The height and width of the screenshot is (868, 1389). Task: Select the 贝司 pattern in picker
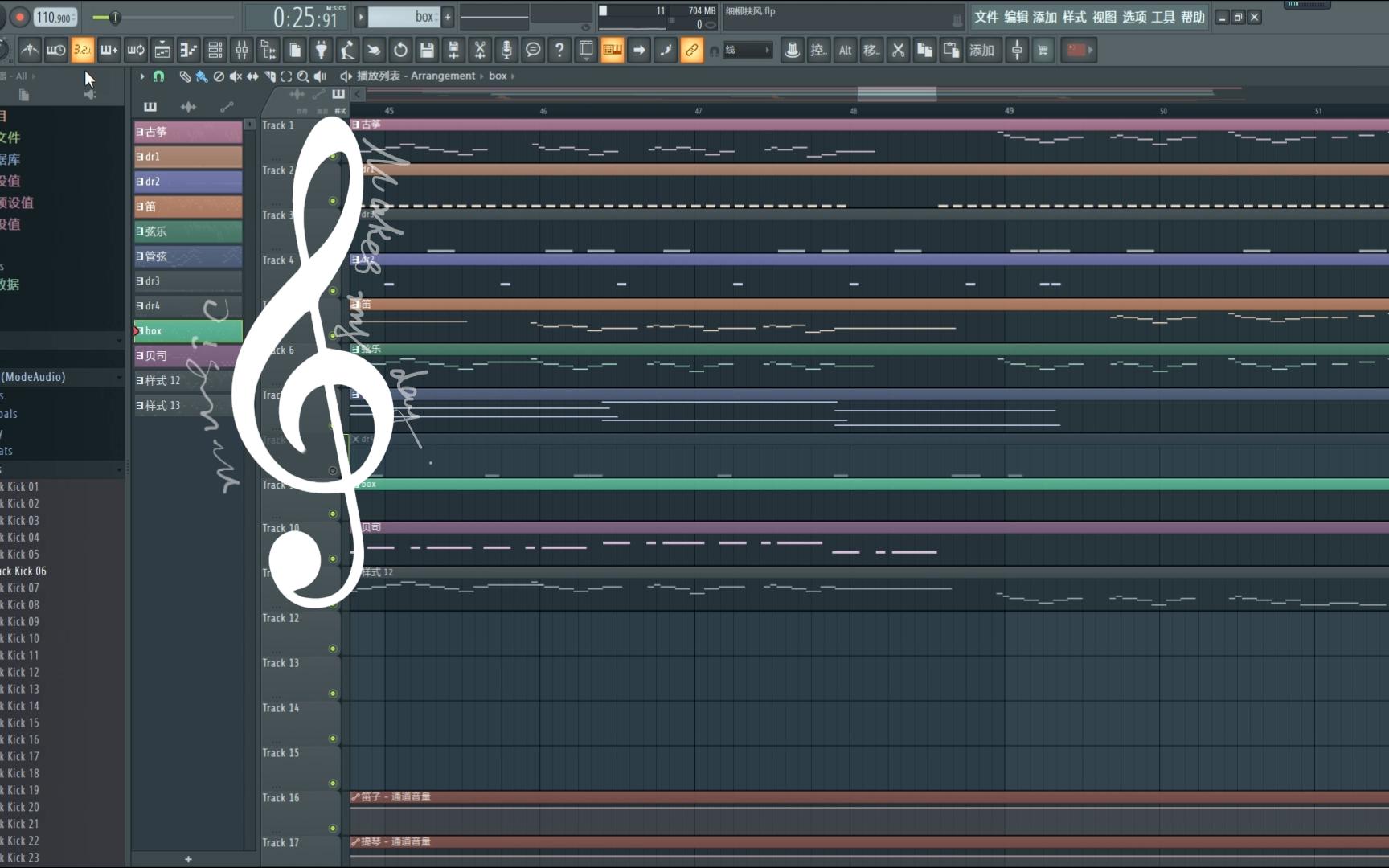pos(188,356)
